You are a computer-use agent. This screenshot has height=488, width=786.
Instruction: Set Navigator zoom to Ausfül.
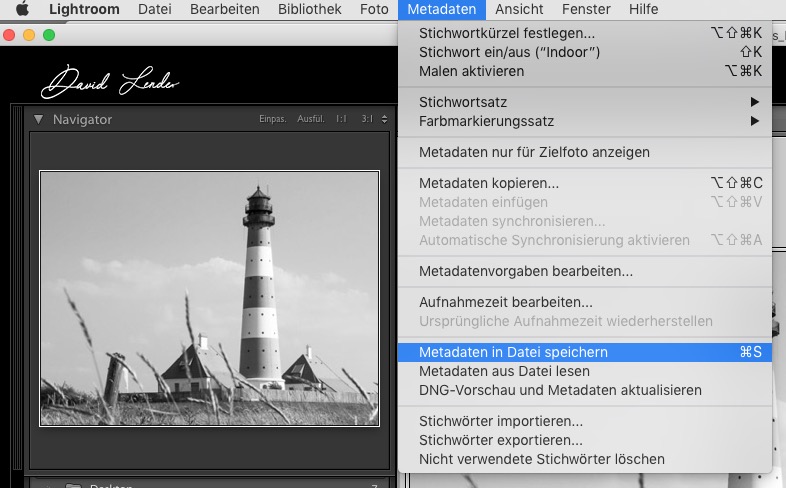(x=311, y=119)
